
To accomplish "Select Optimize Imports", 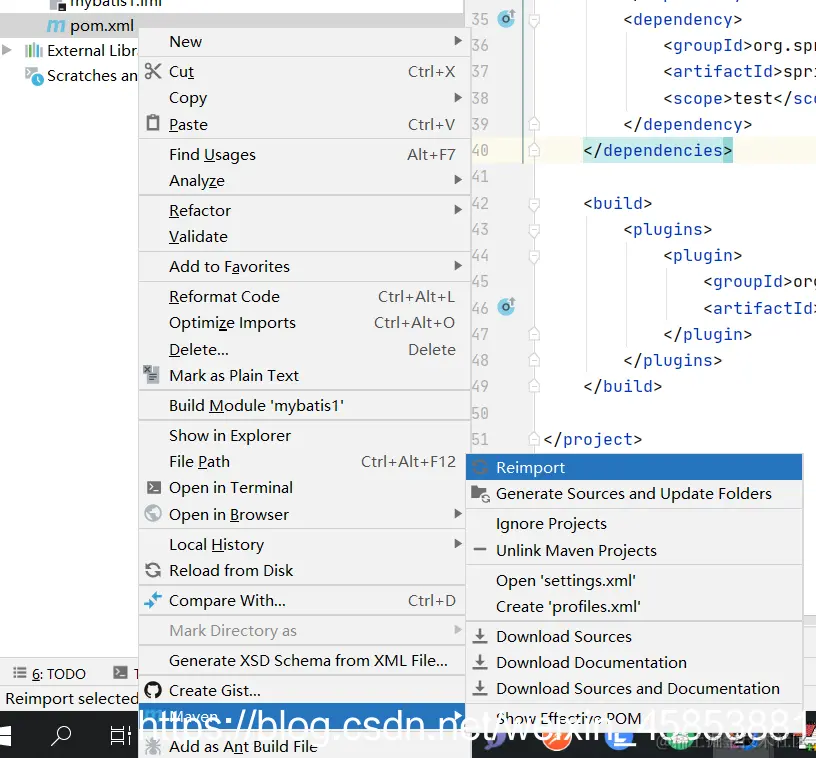I will 304,323.
